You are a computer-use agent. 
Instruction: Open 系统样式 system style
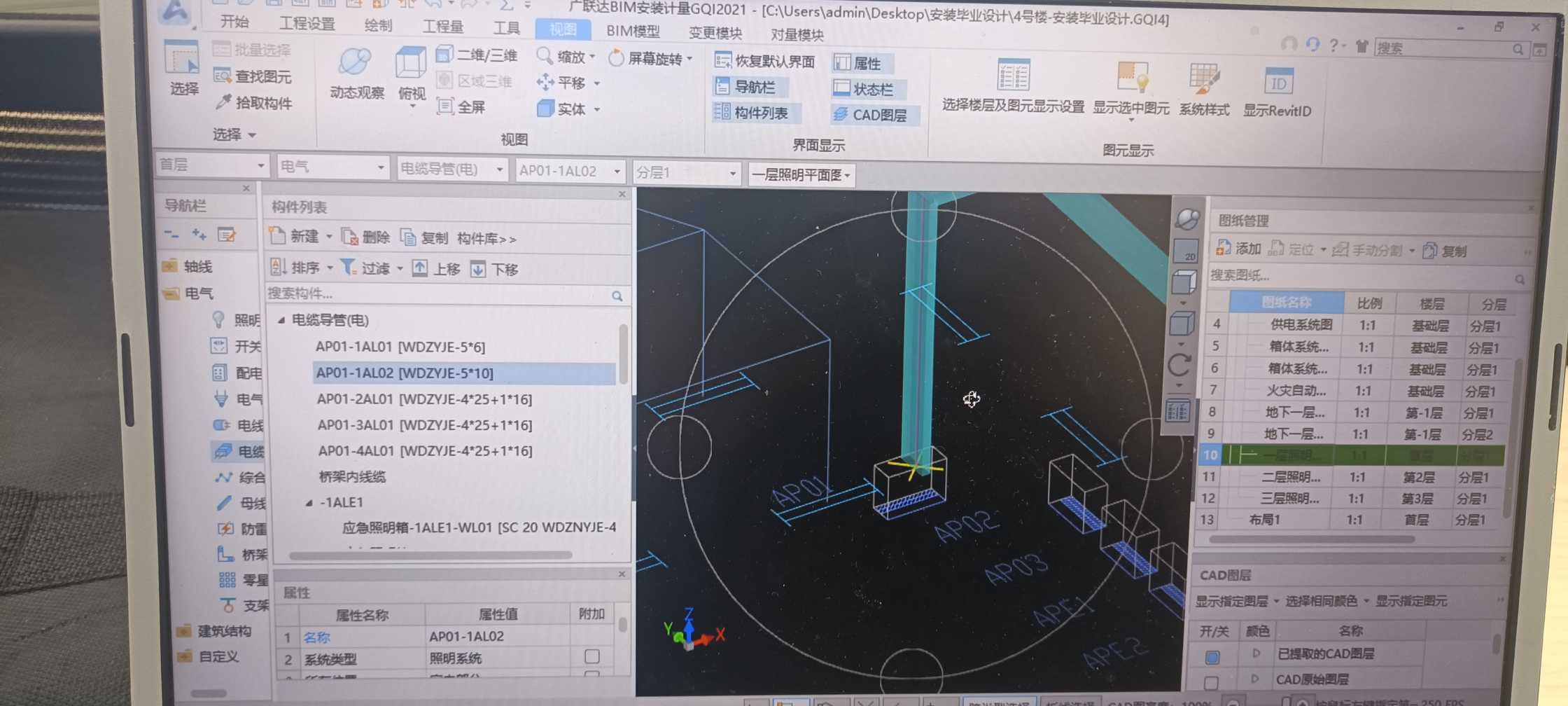tap(1204, 89)
